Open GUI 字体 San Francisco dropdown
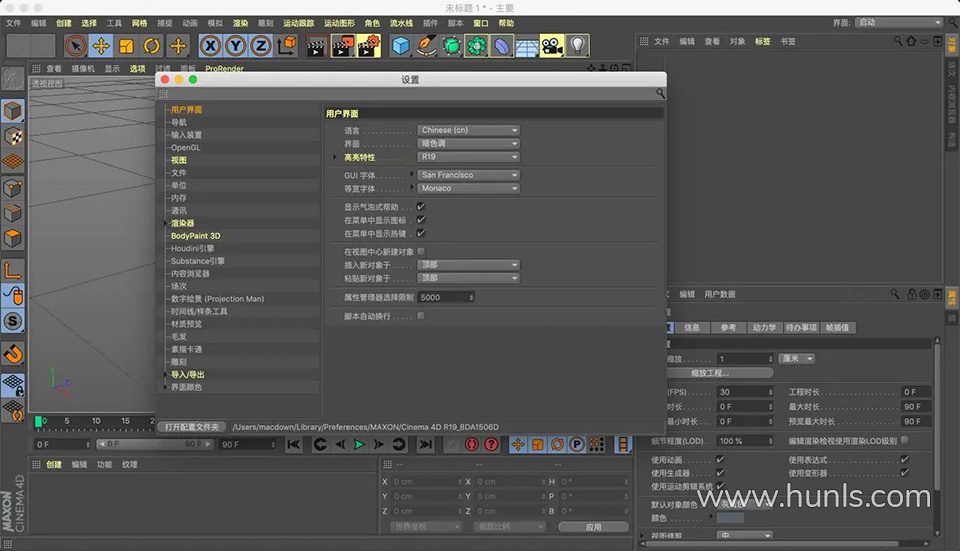 [468, 174]
